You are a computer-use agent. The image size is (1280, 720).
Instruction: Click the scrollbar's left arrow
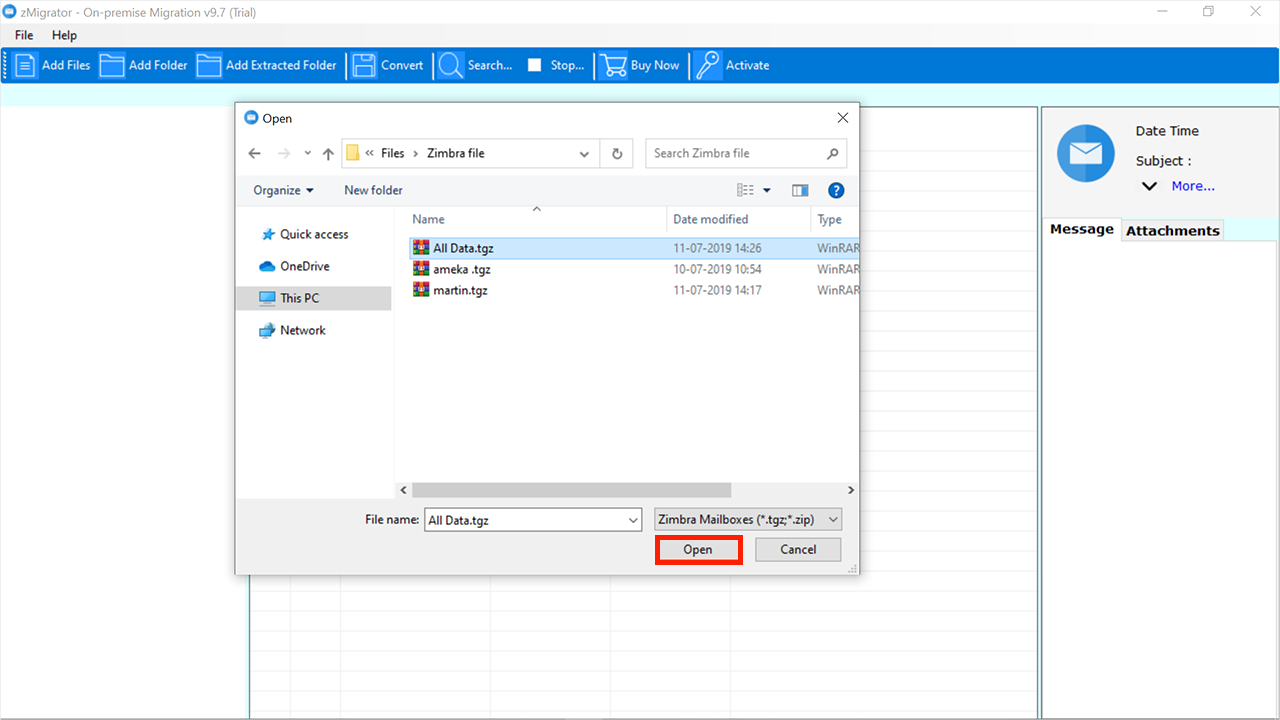404,490
